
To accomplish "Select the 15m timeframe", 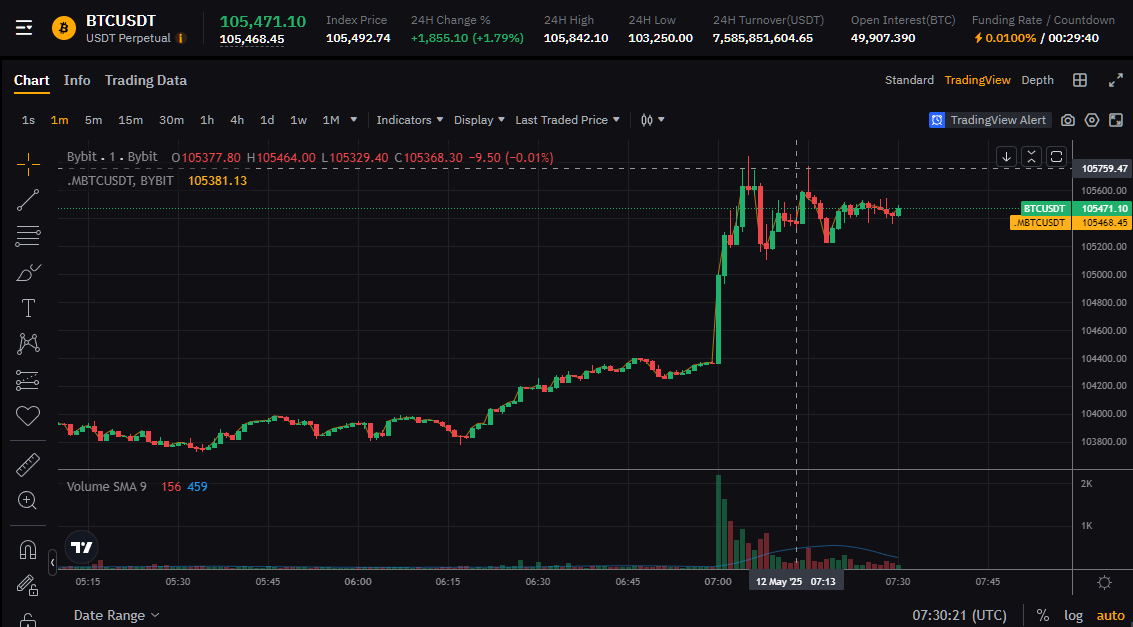I will point(130,120).
